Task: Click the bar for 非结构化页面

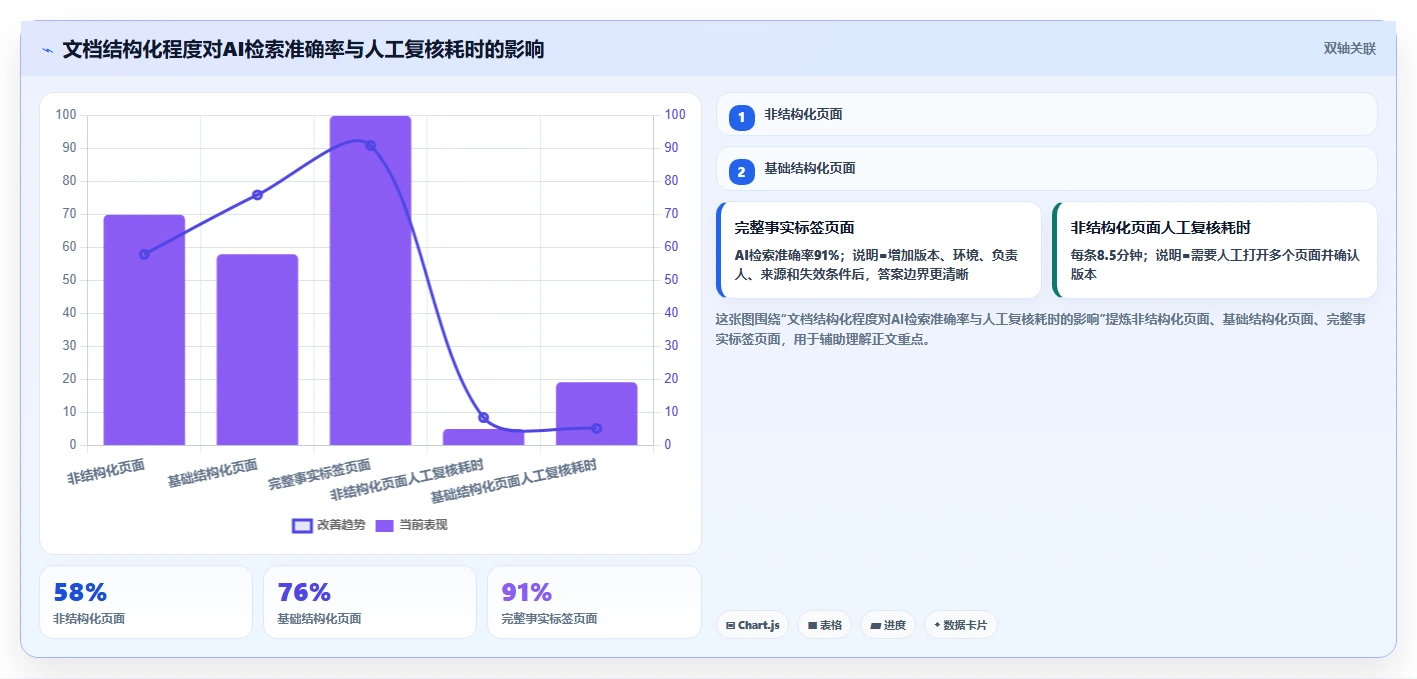Action: [x=144, y=330]
